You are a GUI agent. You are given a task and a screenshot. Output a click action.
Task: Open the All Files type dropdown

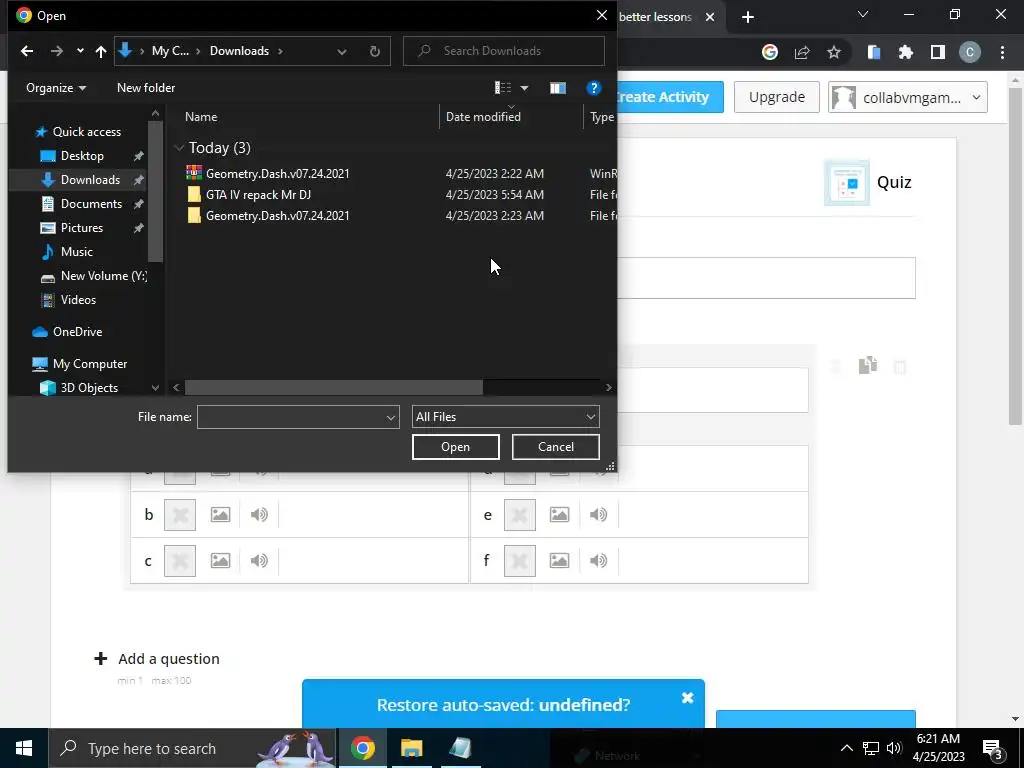[505, 417]
